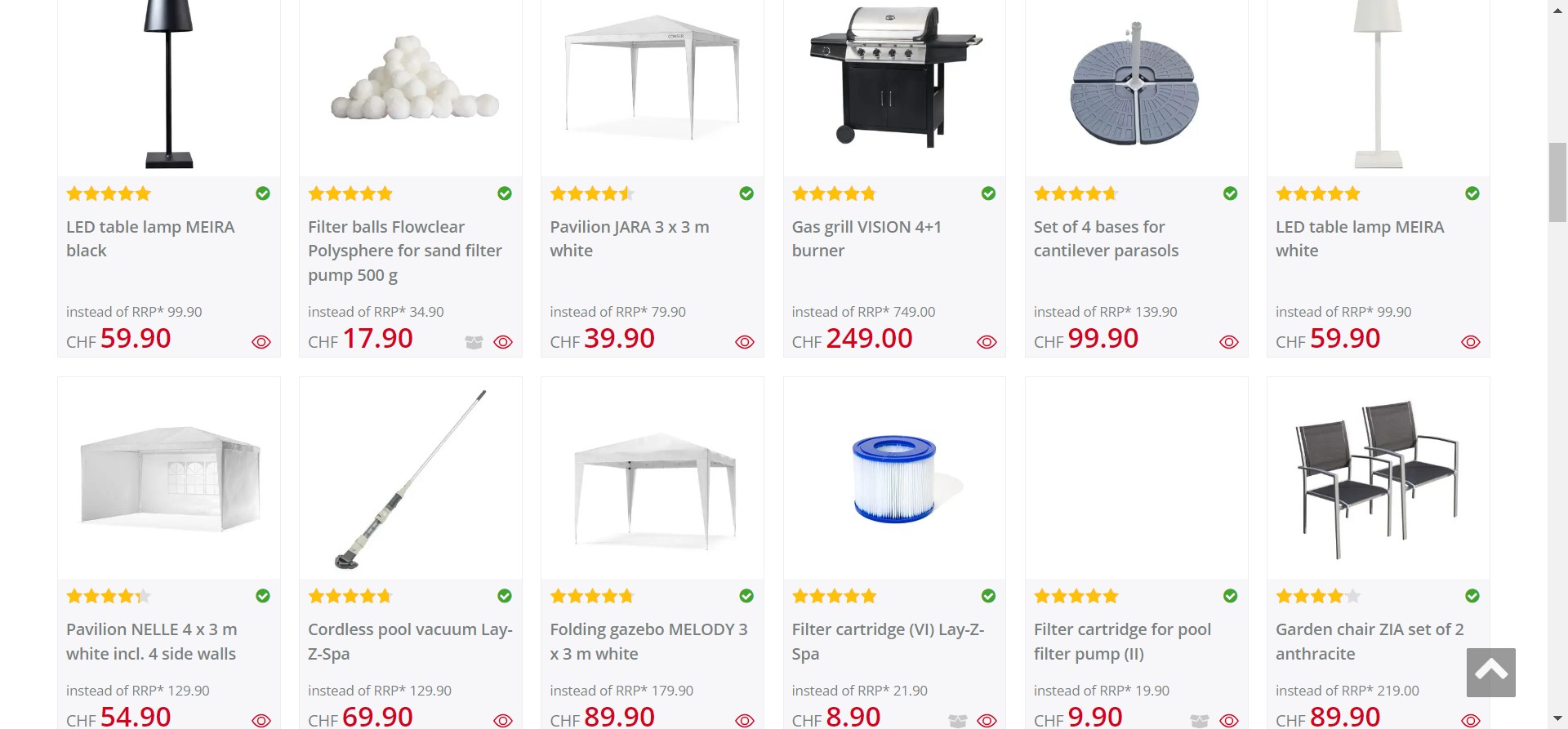The width and height of the screenshot is (1568, 729).
Task: Click eye icon for LED table lamp MEIRA black
Action: click(x=261, y=342)
